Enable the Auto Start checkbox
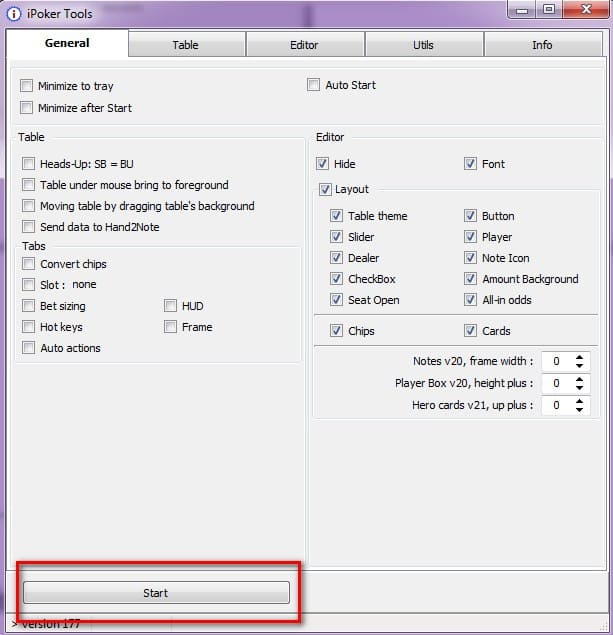This screenshot has width=613, height=635. click(313, 85)
